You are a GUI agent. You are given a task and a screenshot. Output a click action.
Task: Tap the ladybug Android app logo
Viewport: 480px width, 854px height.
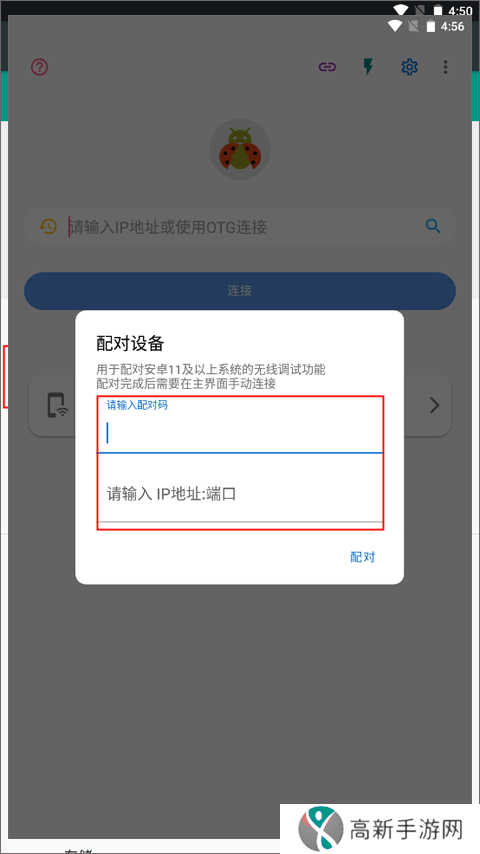240,149
